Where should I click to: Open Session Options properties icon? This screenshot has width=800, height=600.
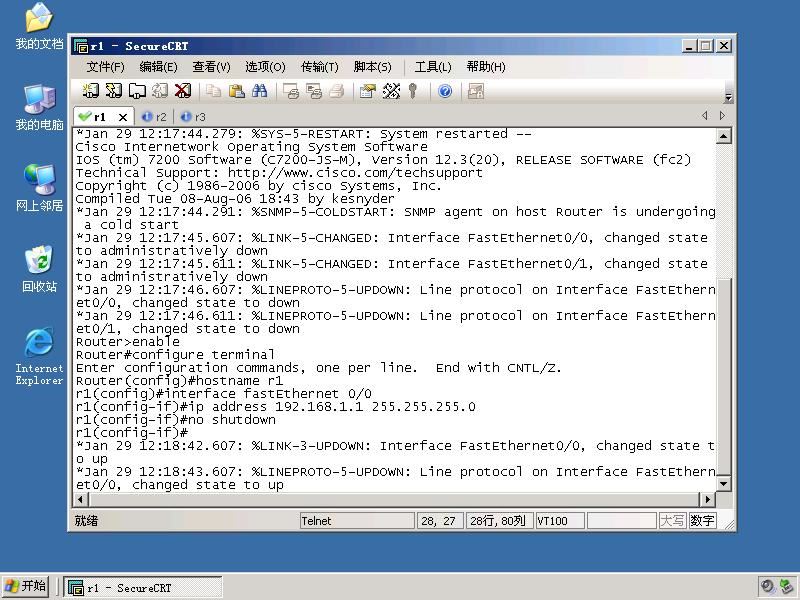click(x=368, y=91)
